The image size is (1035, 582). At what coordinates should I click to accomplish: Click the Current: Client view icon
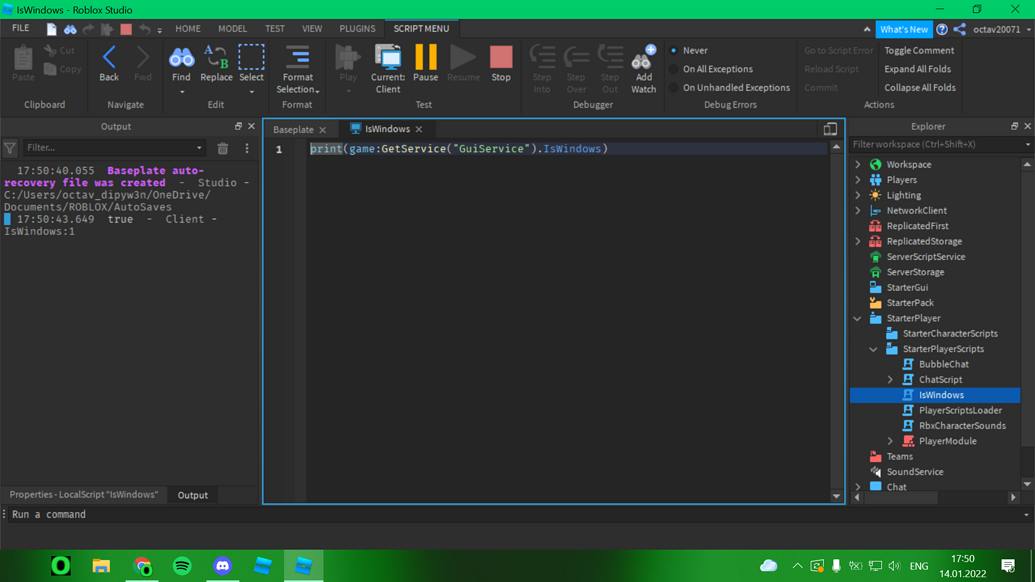pyautogui.click(x=387, y=57)
